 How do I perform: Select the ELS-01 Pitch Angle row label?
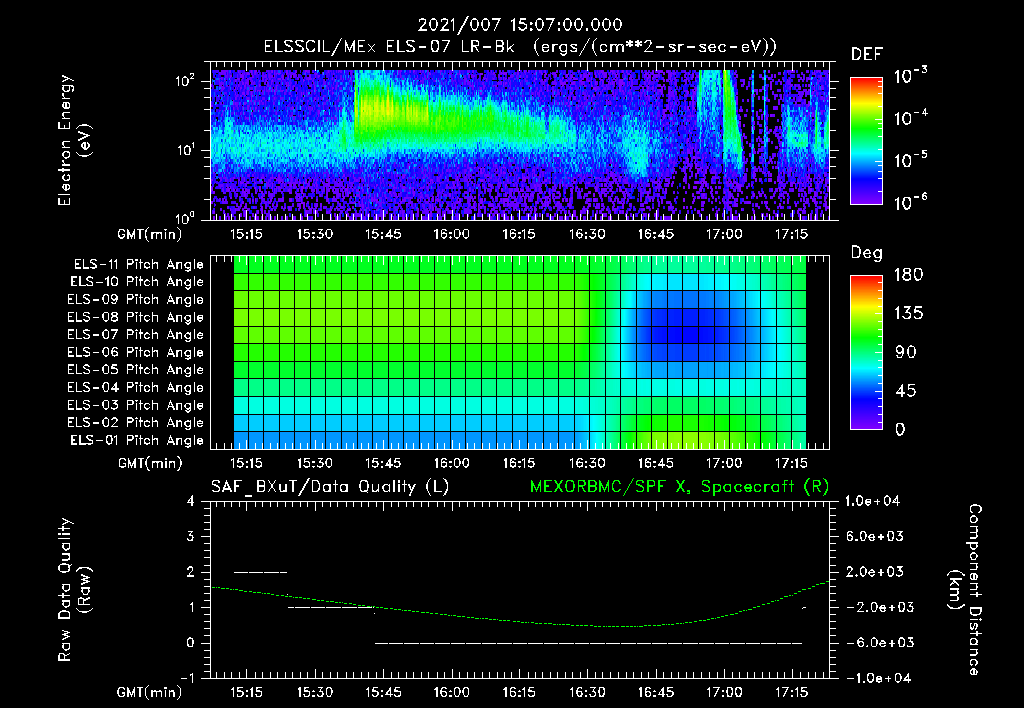coord(137,440)
